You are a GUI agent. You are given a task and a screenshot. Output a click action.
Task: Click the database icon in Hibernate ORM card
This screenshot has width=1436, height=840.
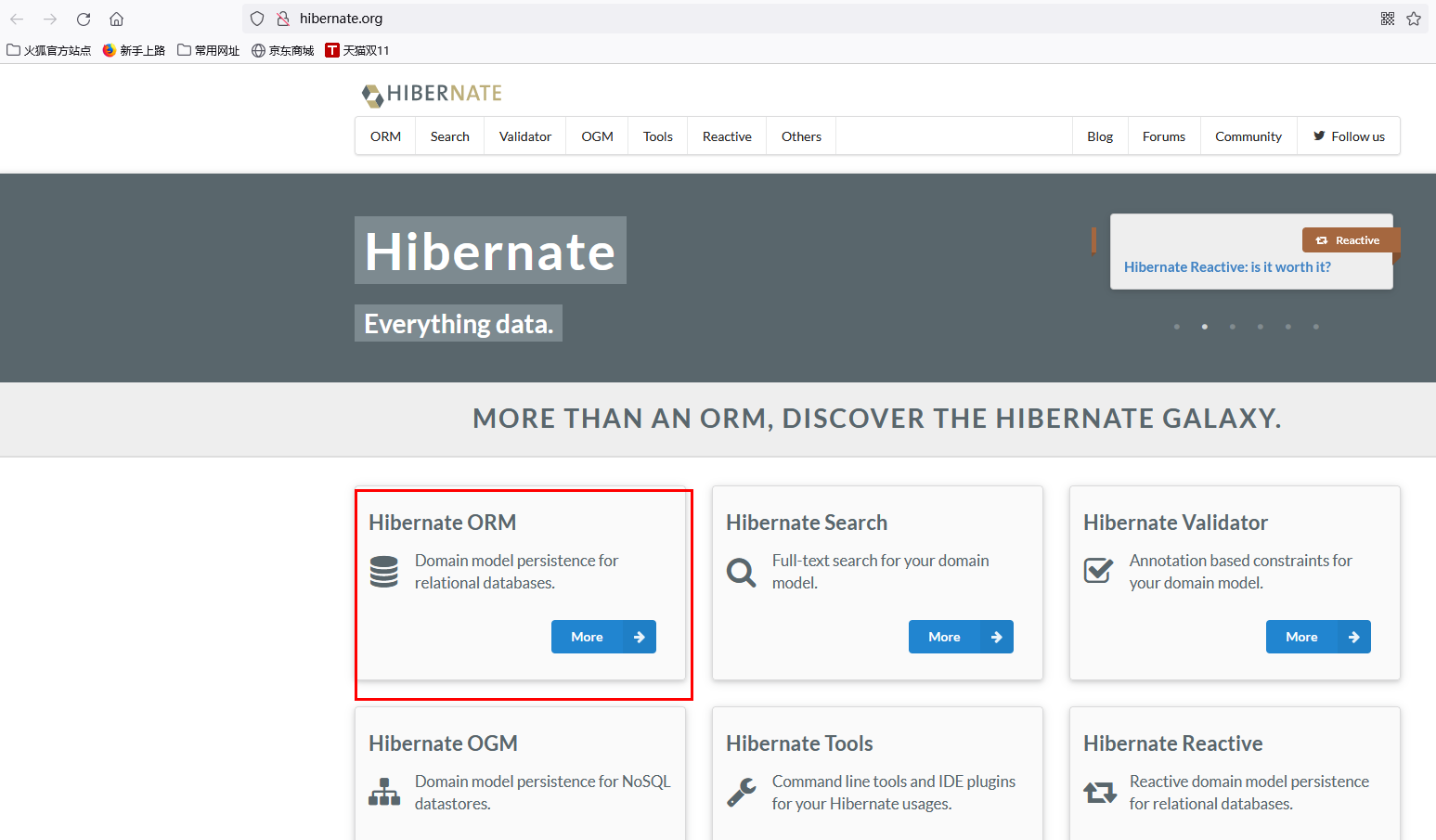tap(383, 572)
